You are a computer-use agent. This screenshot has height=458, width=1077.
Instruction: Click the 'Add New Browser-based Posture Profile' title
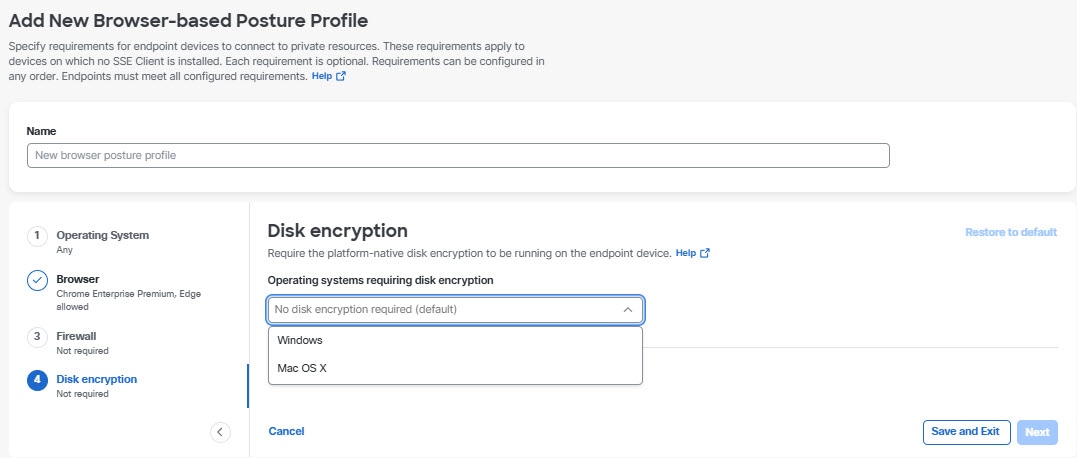[x=188, y=21]
